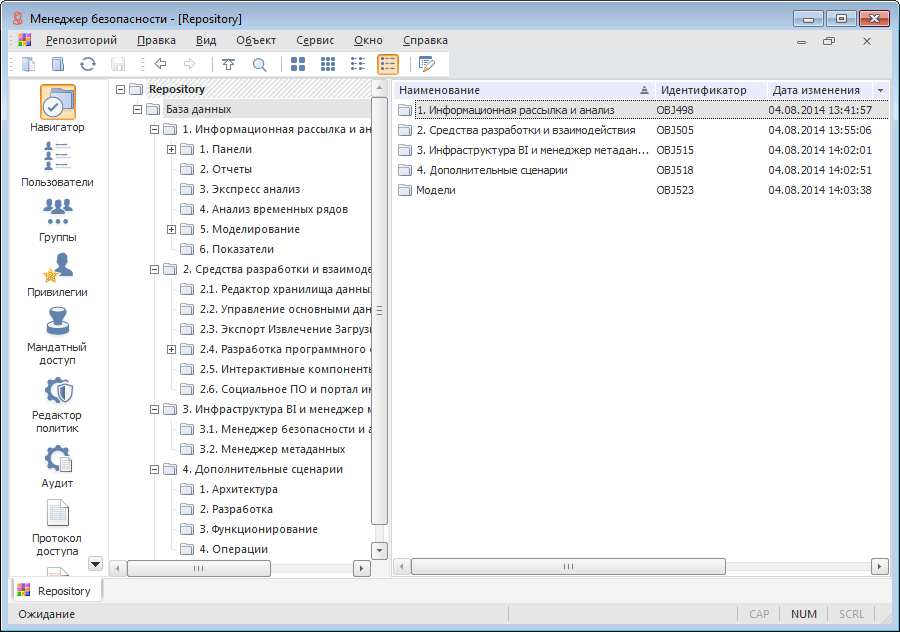This screenshot has width=900, height=632.
Task: Open Привилегии in the sidebar
Action: click(x=57, y=275)
